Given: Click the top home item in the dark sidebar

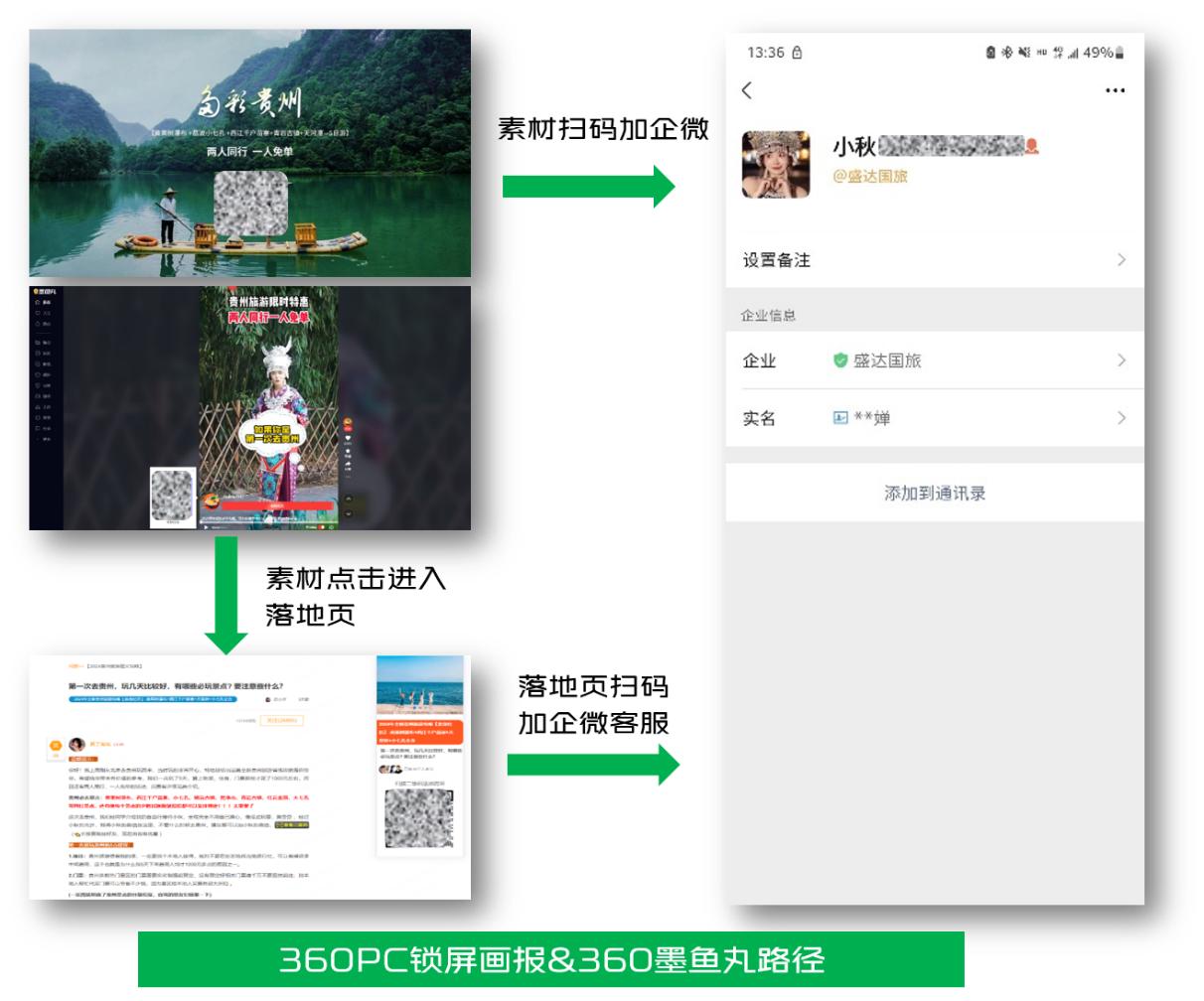Looking at the screenshot, I should [44, 302].
